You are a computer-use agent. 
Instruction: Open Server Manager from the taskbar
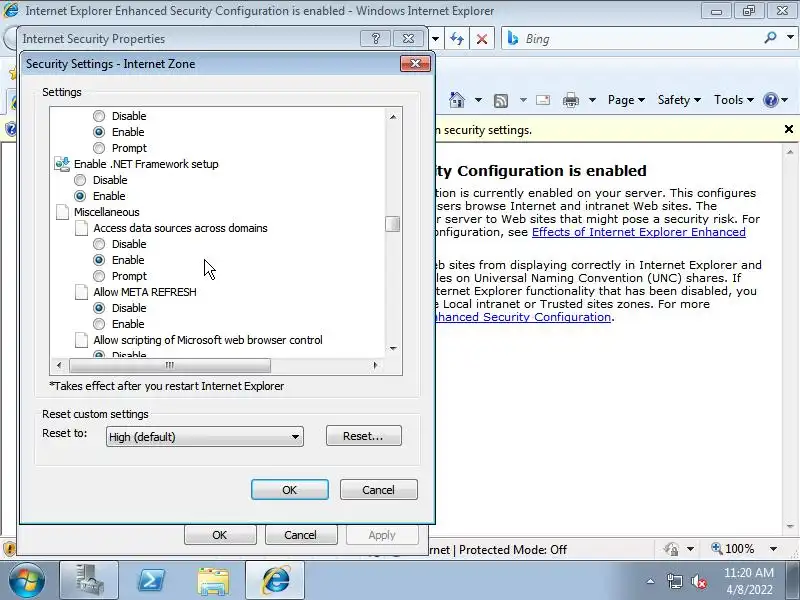pos(89,580)
